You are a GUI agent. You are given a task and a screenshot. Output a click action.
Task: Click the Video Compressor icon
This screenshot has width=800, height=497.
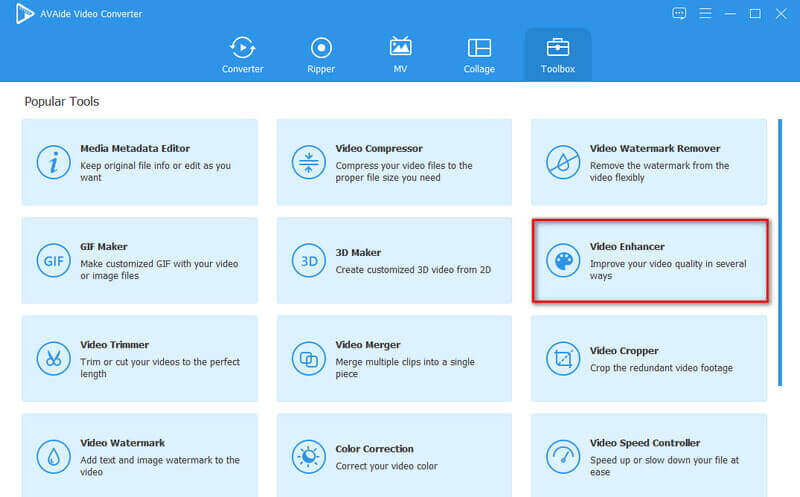pyautogui.click(x=309, y=162)
